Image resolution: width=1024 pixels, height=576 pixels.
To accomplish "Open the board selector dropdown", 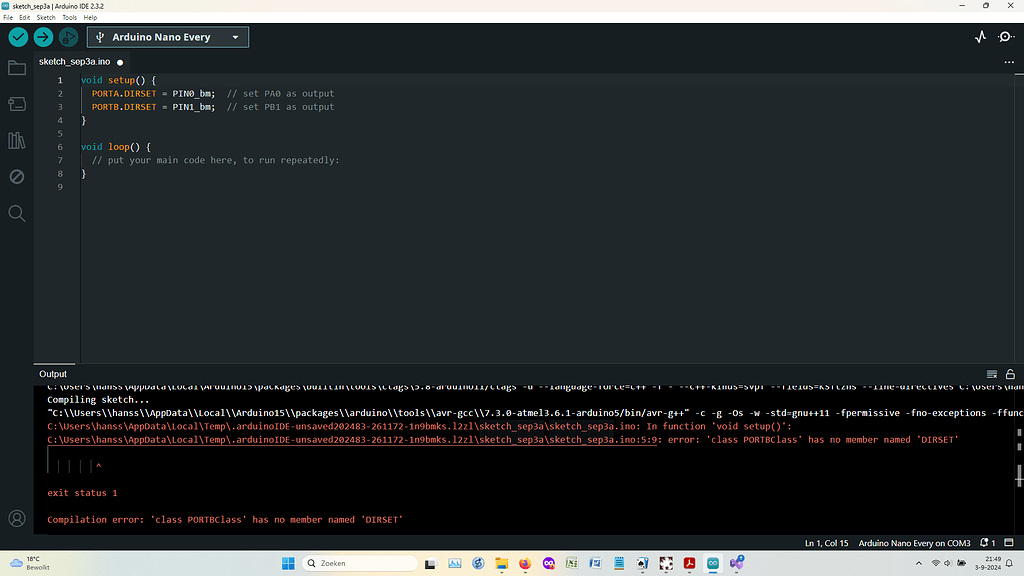I will pos(167,36).
